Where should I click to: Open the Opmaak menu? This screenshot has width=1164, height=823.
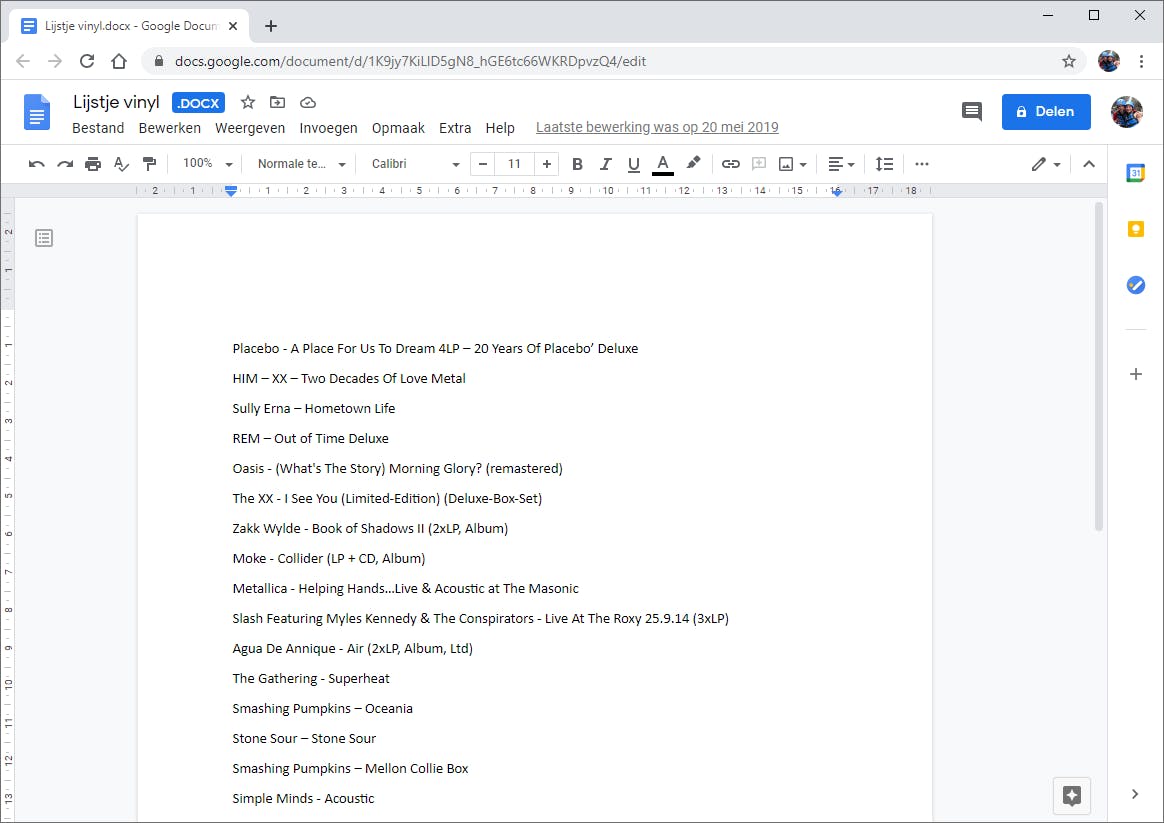tap(398, 128)
